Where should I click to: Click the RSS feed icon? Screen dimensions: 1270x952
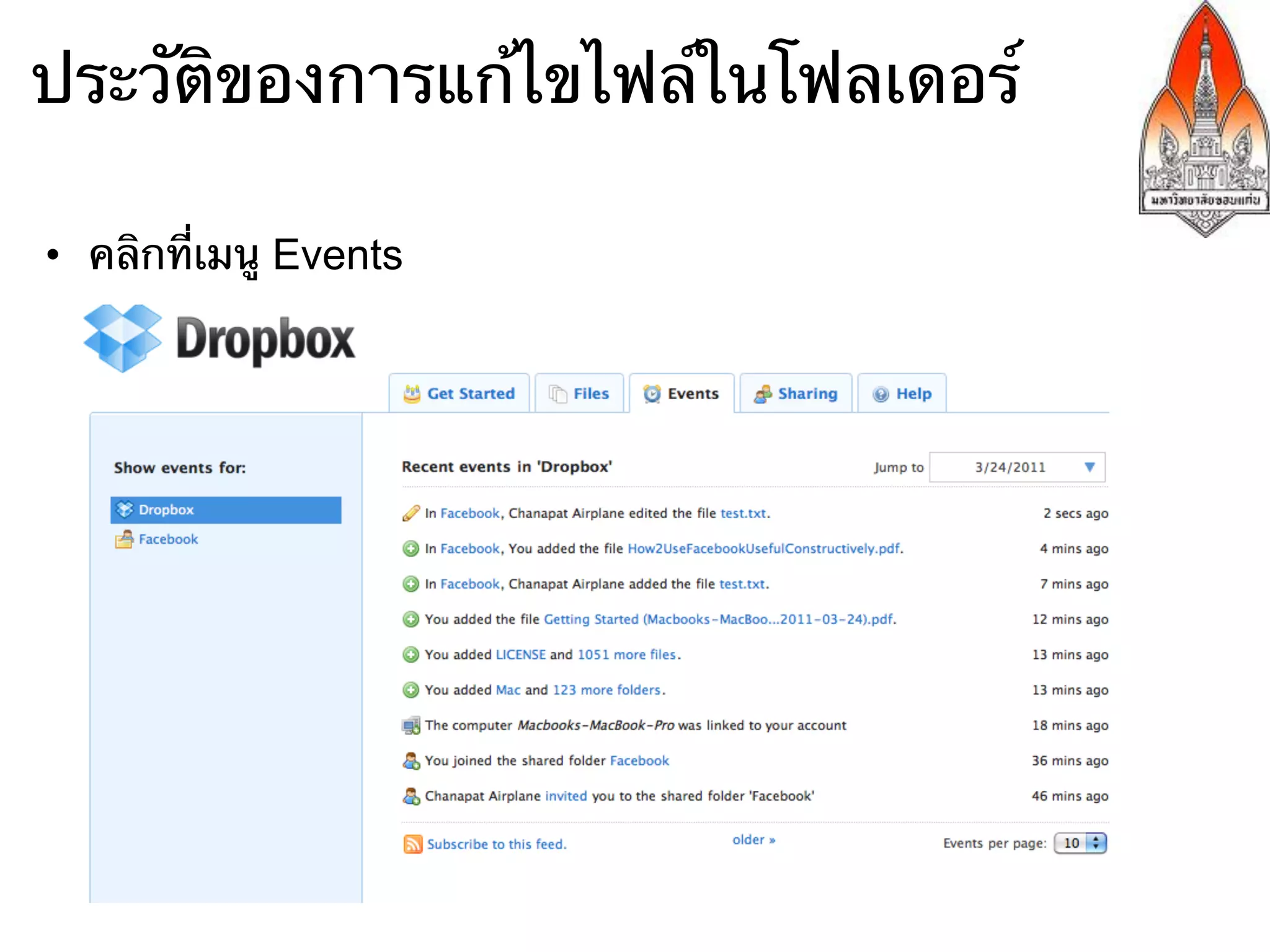click(412, 844)
